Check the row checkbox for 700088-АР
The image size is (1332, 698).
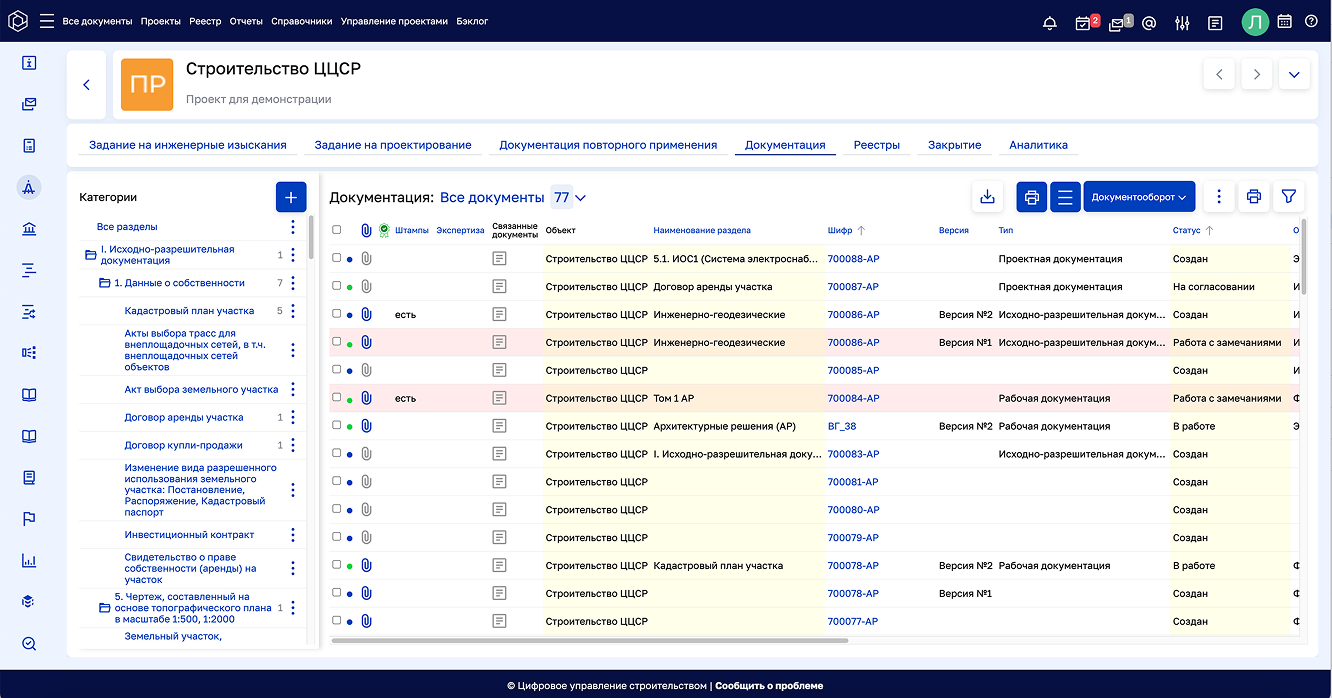337,259
